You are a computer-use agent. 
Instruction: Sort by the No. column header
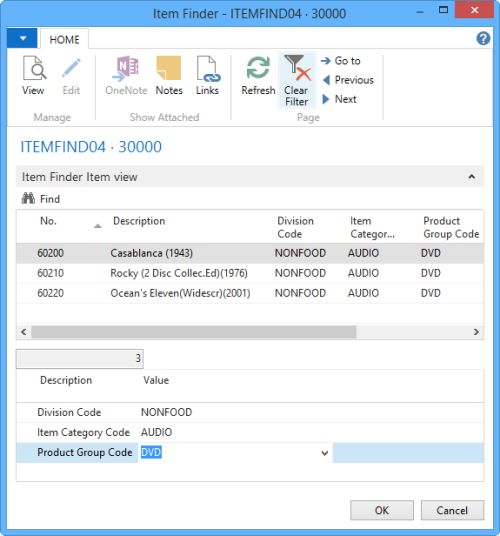(48, 221)
